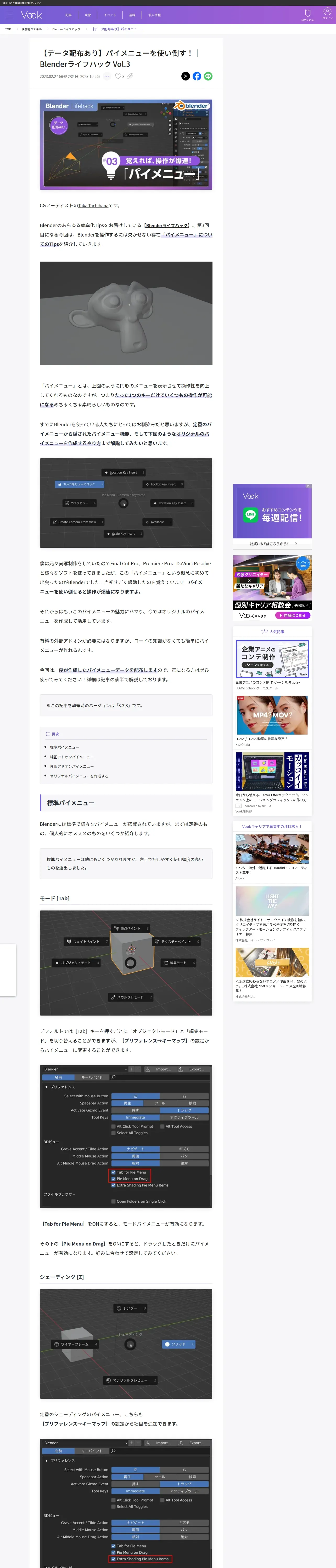Click the monkey head pie menu image
336x1568 pixels.
coord(126,314)
